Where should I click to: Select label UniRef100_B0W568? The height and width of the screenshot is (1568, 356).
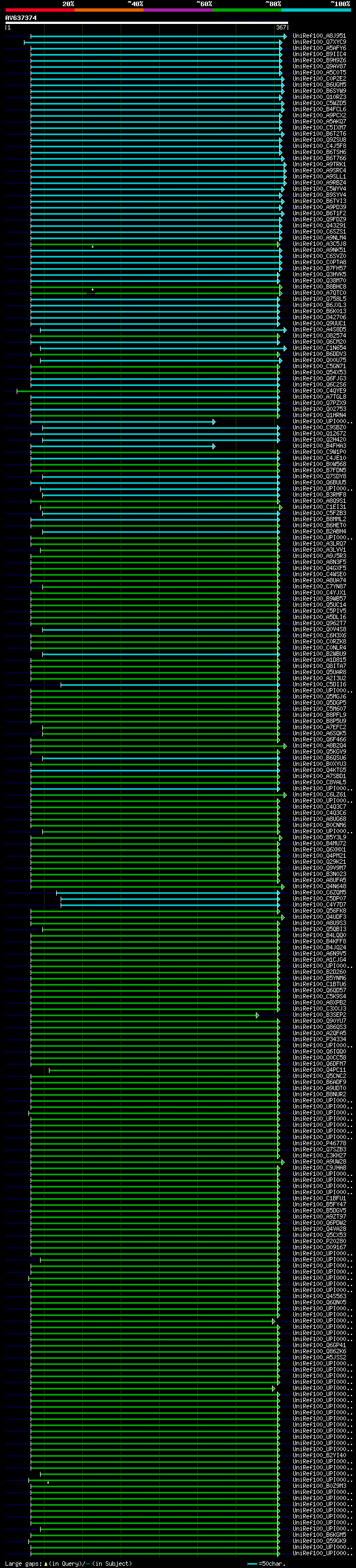tap(319, 464)
